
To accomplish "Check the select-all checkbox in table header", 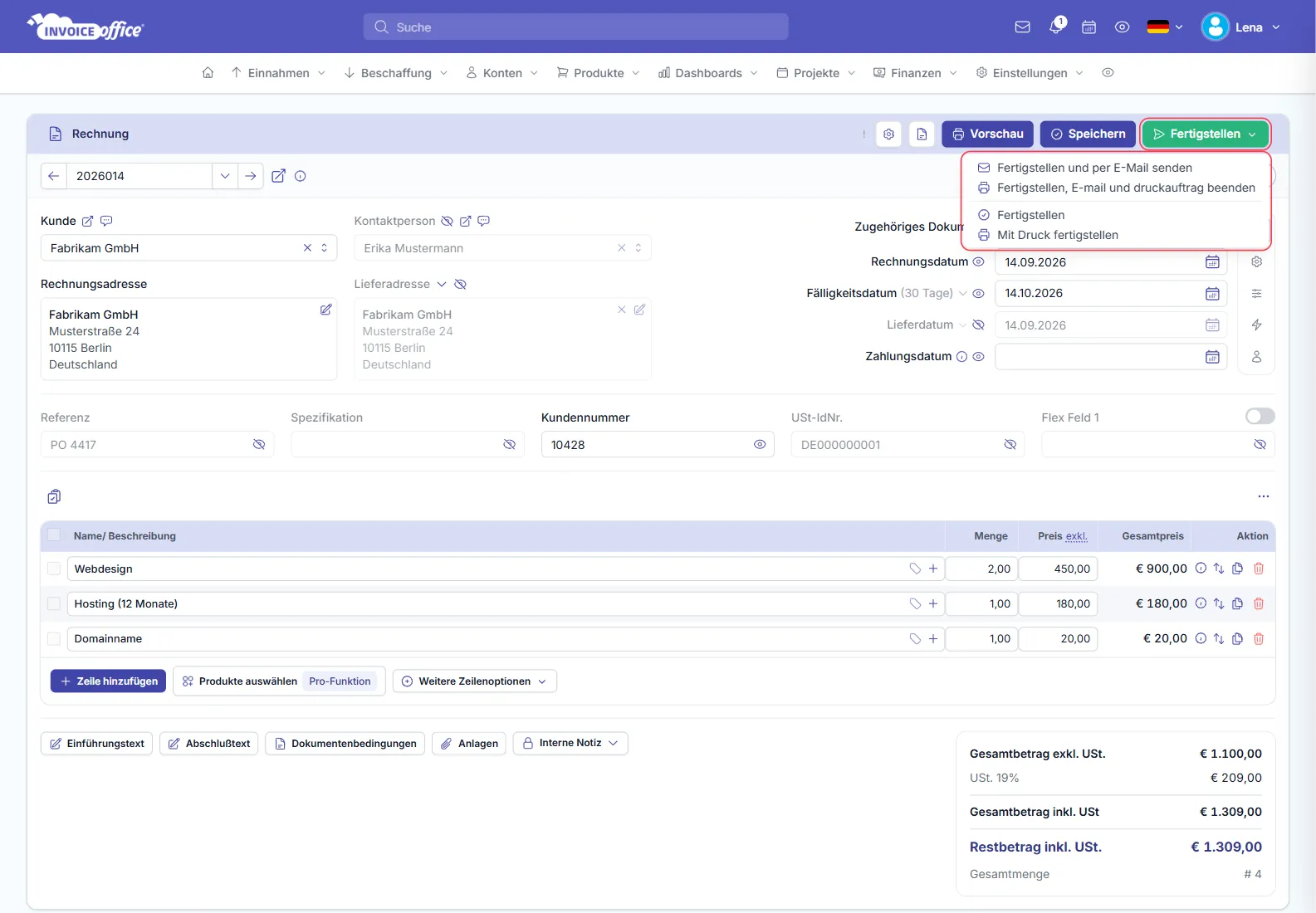I will click(54, 535).
